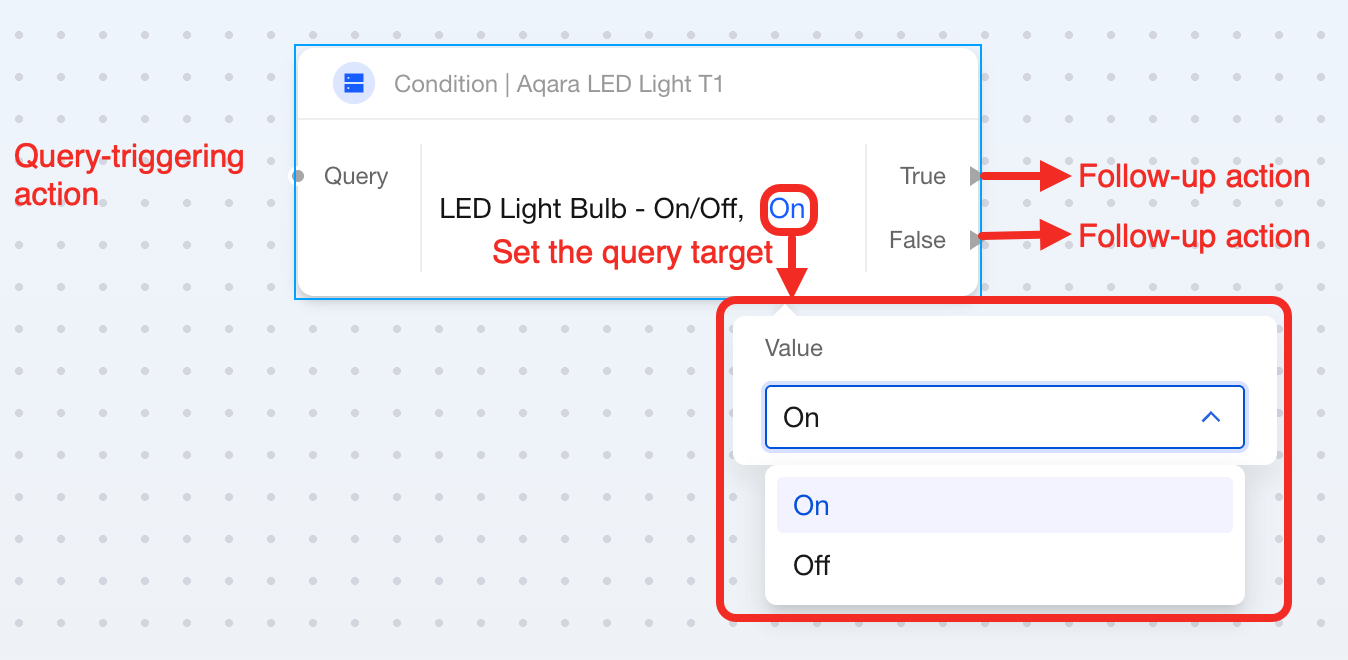Click the Query input port dot
The height and width of the screenshot is (660, 1348).
tap(297, 176)
